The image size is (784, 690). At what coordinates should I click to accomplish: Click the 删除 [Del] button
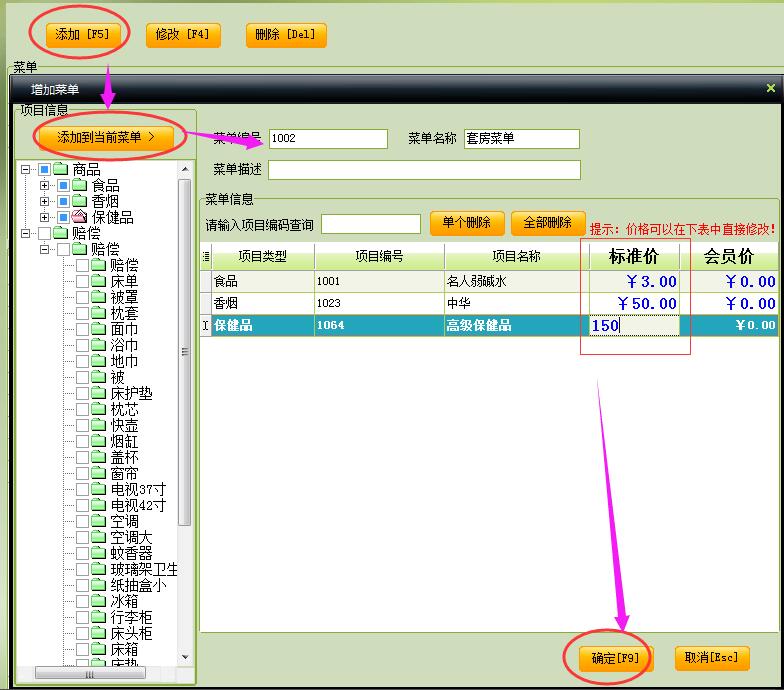[x=286, y=34]
